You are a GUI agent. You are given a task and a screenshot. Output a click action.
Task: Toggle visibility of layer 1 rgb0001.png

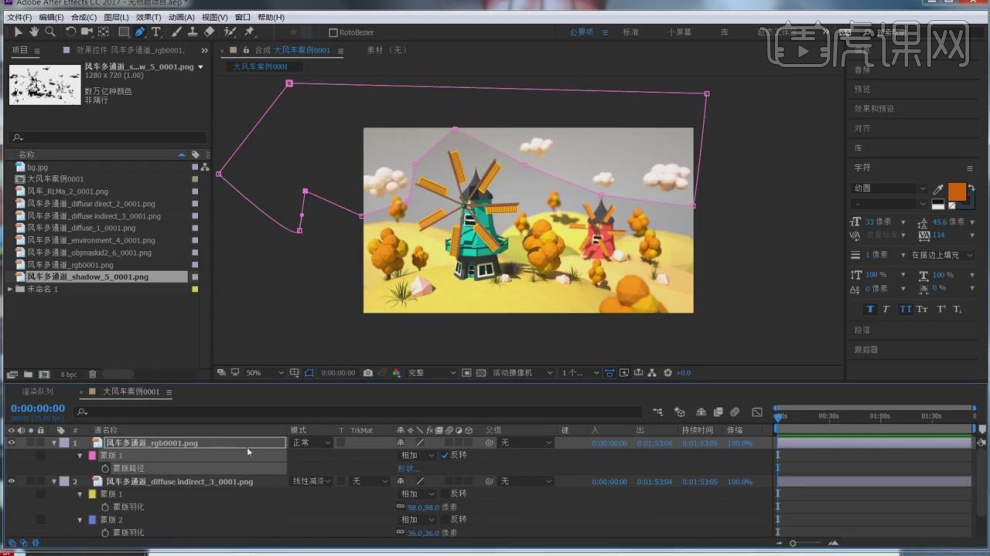click(12, 442)
